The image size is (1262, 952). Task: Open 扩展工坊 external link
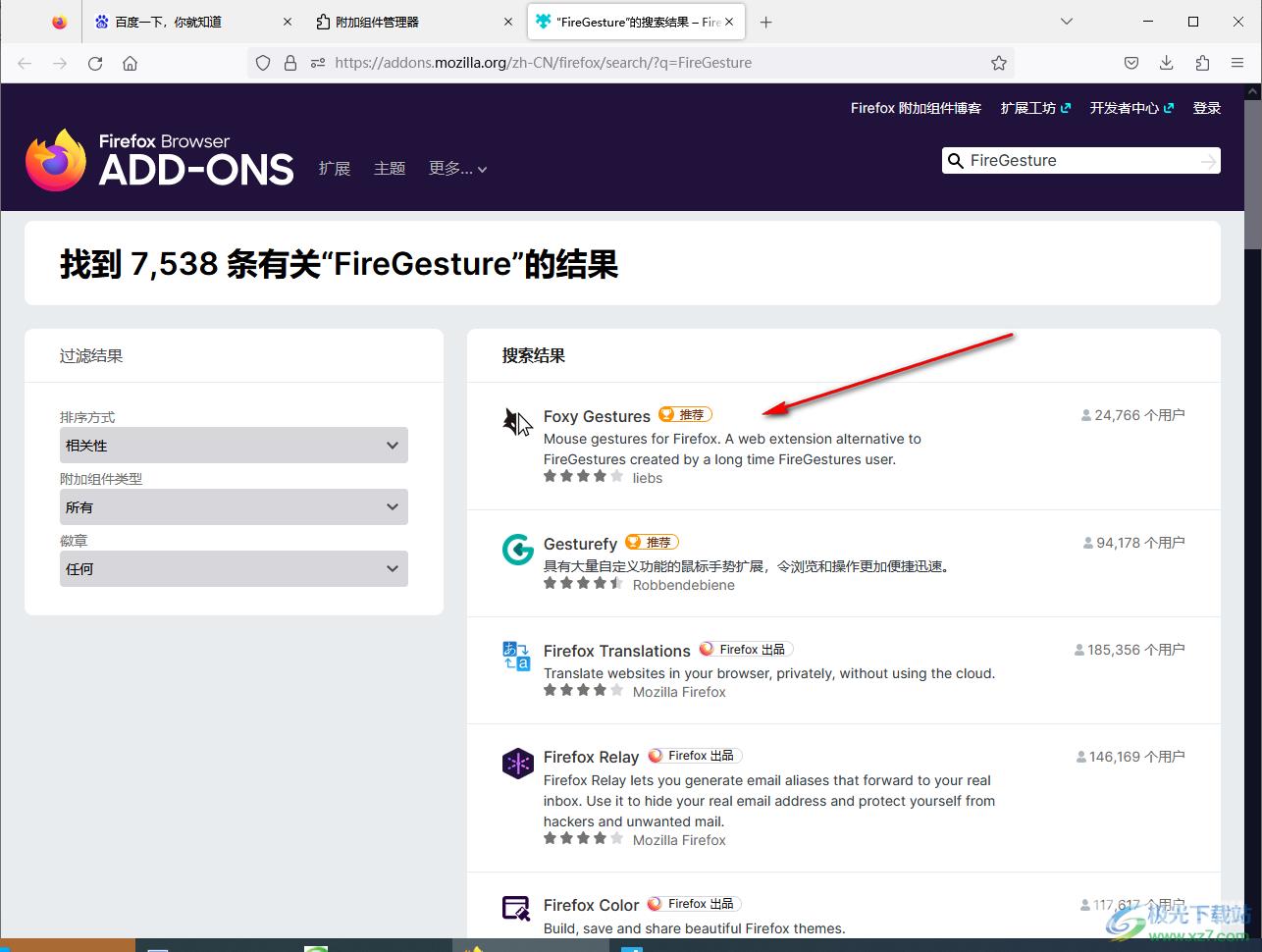pos(1035,108)
